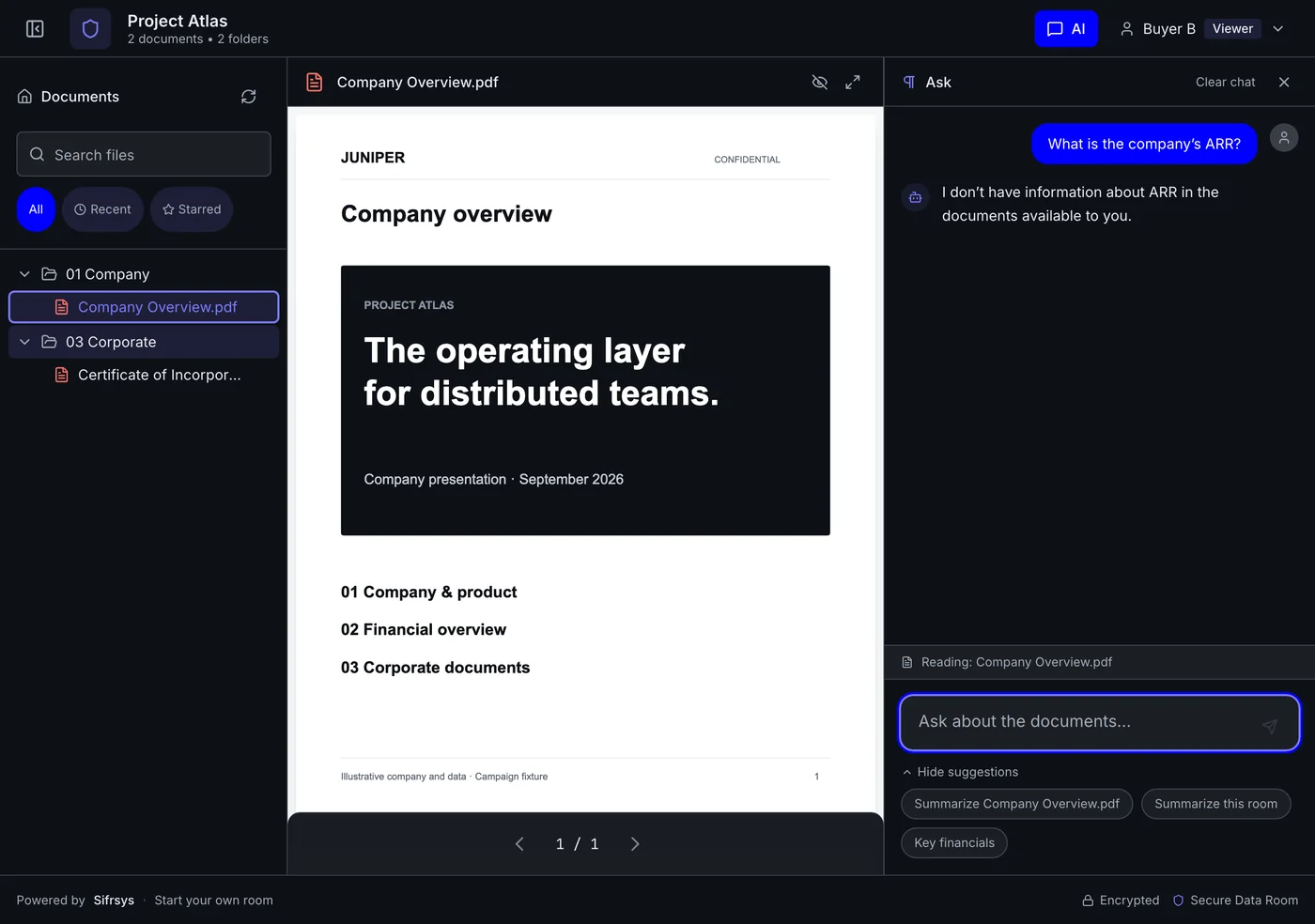Toggle the AI chat panel button
Viewport: 1315px width, 924px height.
1066,29
